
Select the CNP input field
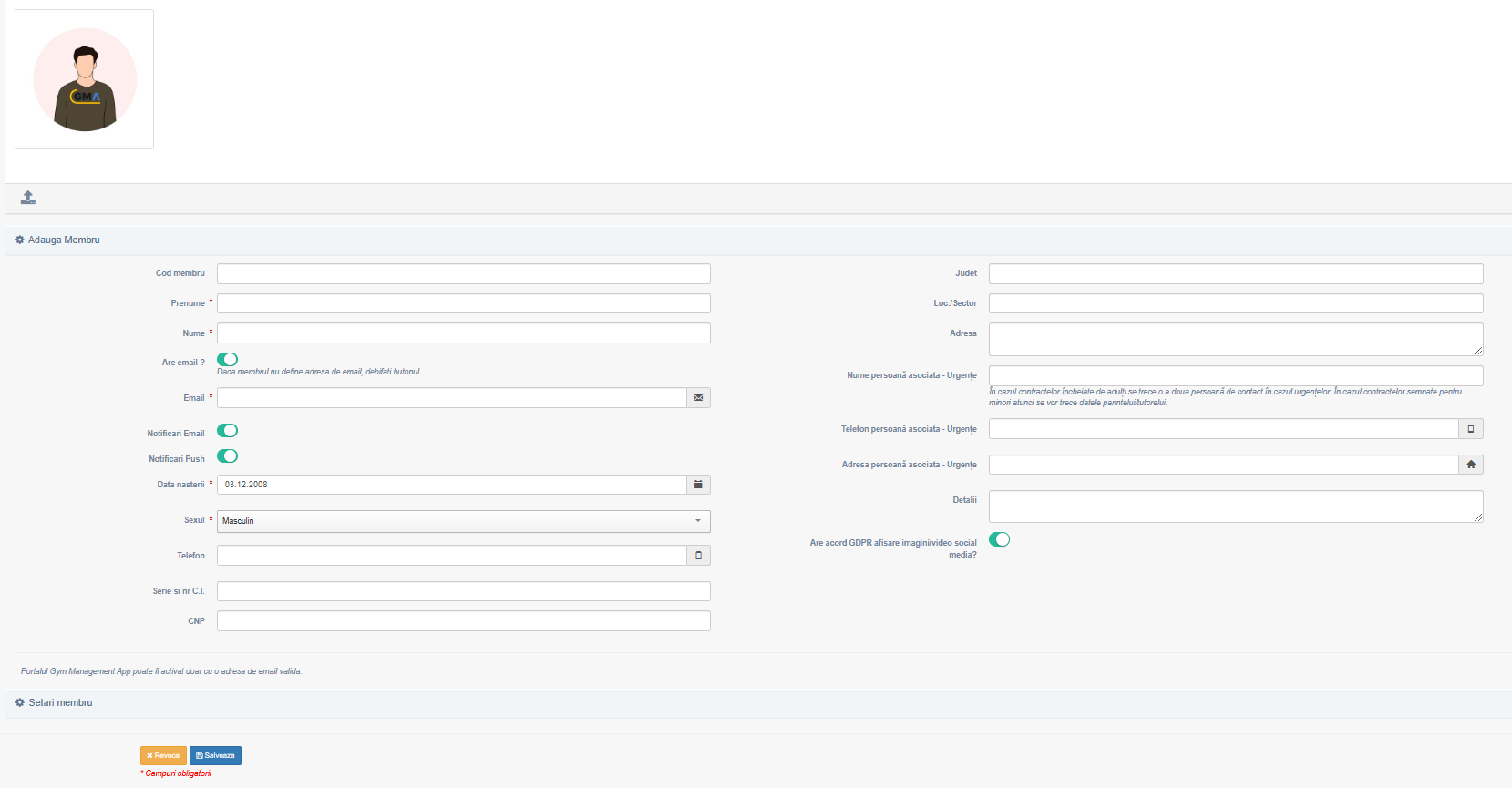(x=464, y=621)
